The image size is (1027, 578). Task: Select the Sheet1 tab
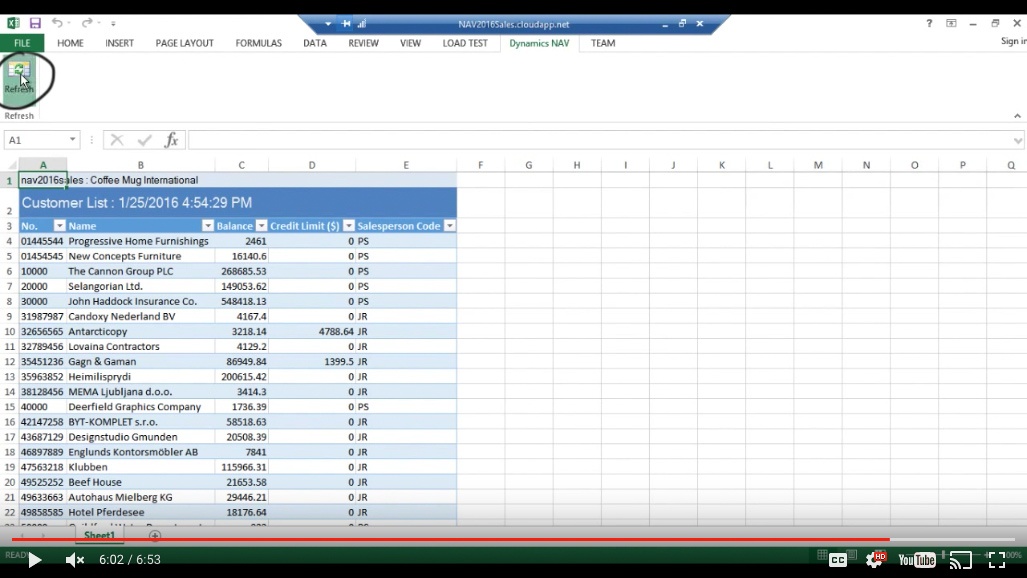coord(100,535)
